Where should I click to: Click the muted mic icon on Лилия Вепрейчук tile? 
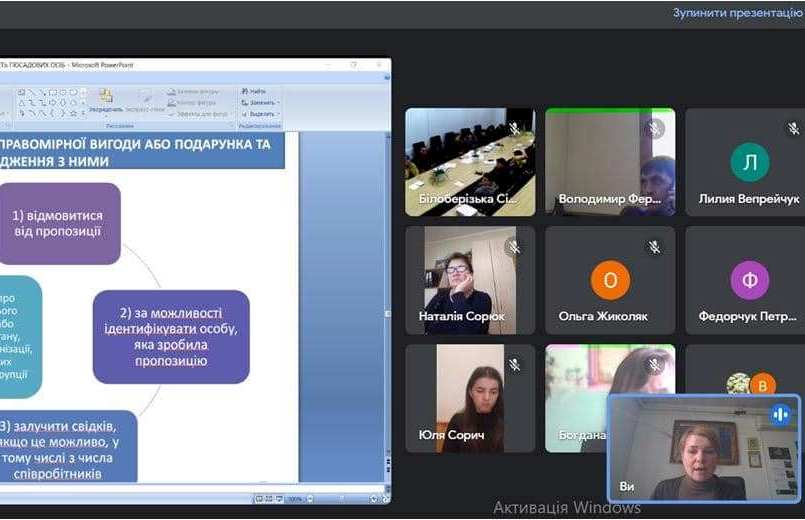[794, 129]
